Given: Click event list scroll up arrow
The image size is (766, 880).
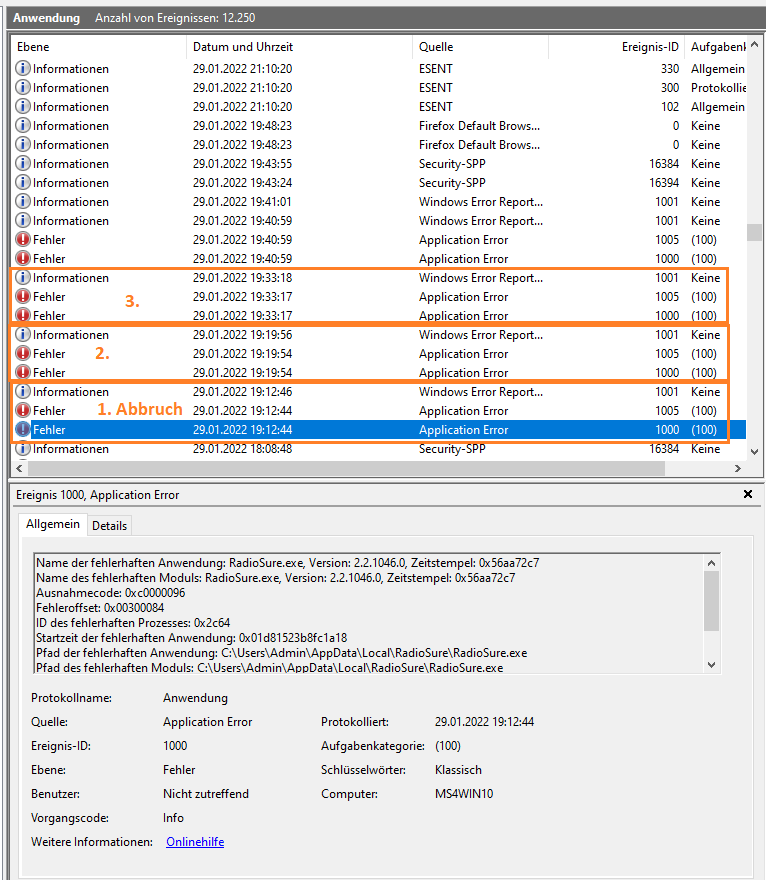Looking at the screenshot, I should 754,45.
